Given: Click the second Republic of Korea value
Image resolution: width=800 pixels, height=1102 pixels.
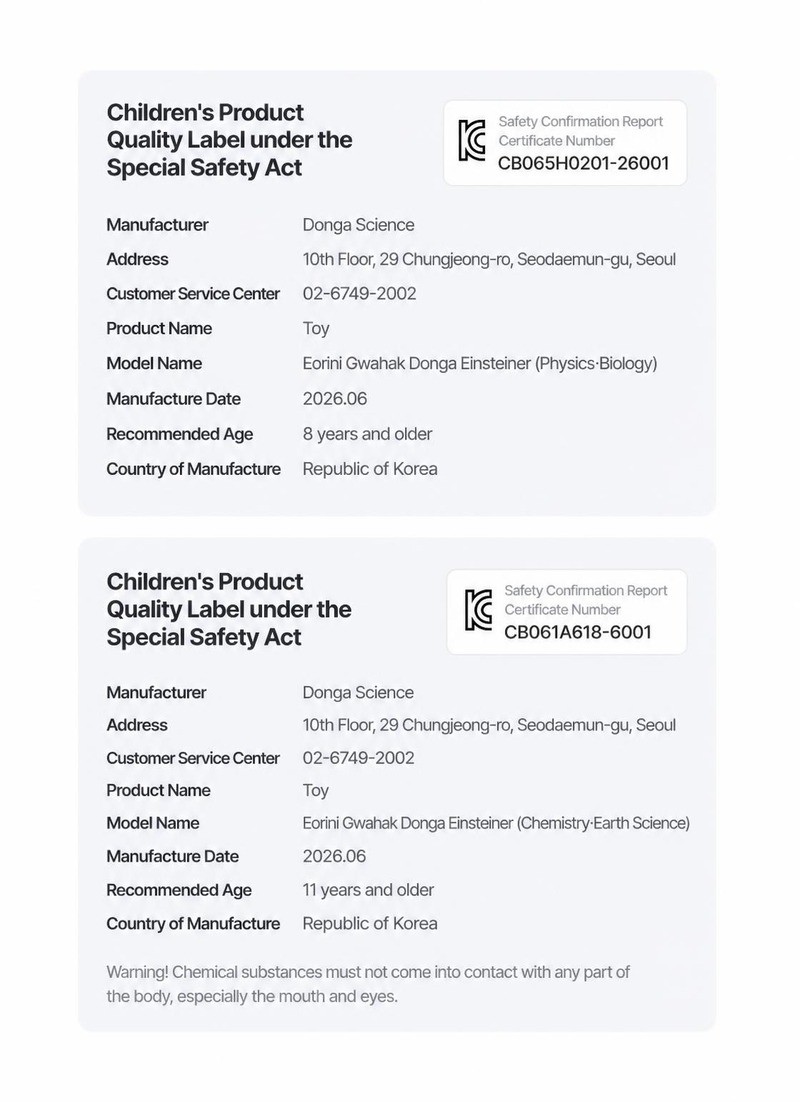Looking at the screenshot, I should [370, 923].
